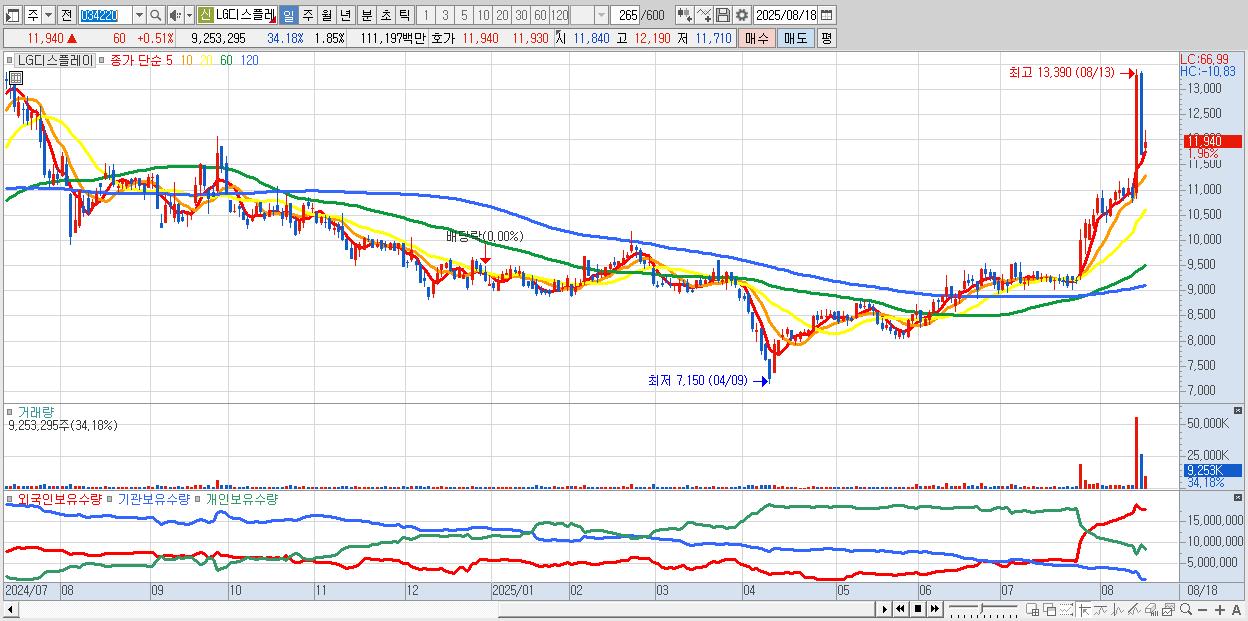The image size is (1248, 621).
Task: Edit the candle count field 265
Action: (626, 16)
